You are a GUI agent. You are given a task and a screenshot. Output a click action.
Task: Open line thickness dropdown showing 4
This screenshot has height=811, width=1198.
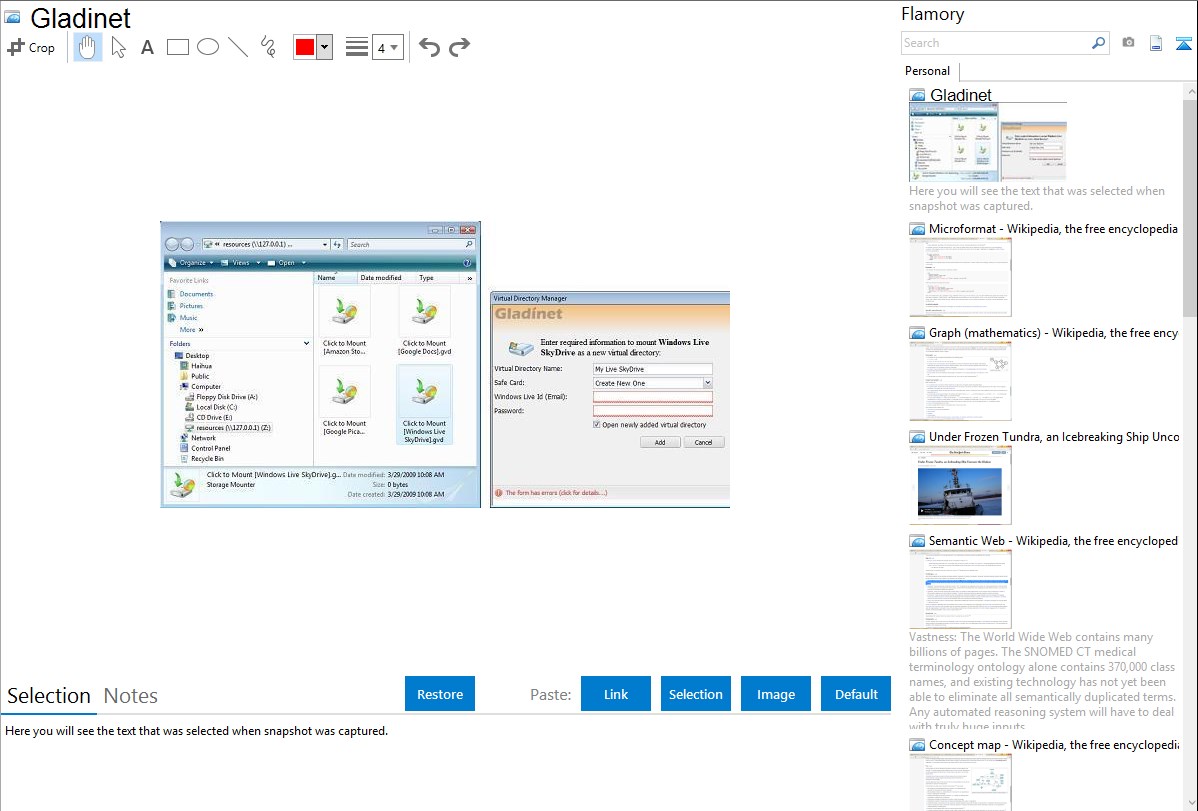pos(387,48)
